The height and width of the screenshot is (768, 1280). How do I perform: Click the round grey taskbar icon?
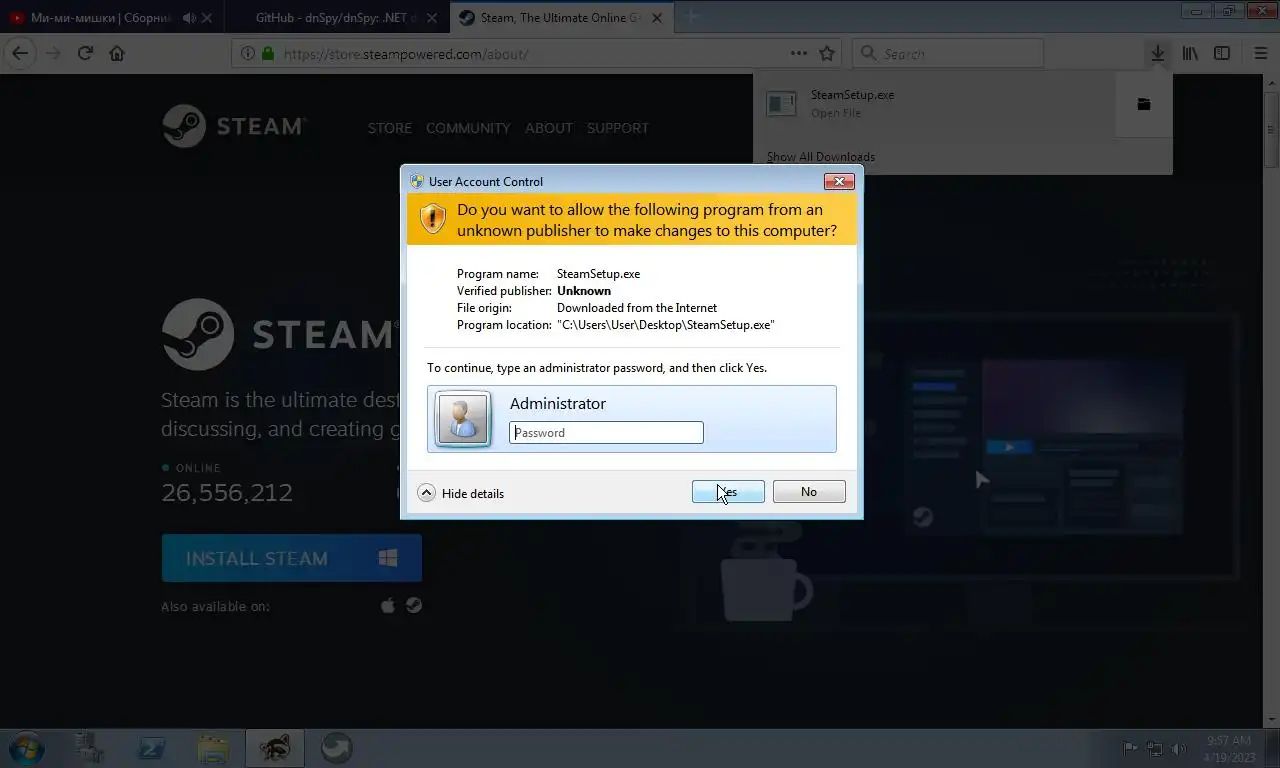(x=337, y=748)
